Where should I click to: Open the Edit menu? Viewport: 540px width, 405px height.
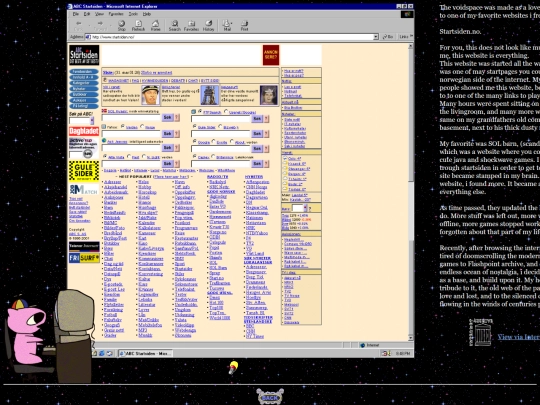[87, 14]
